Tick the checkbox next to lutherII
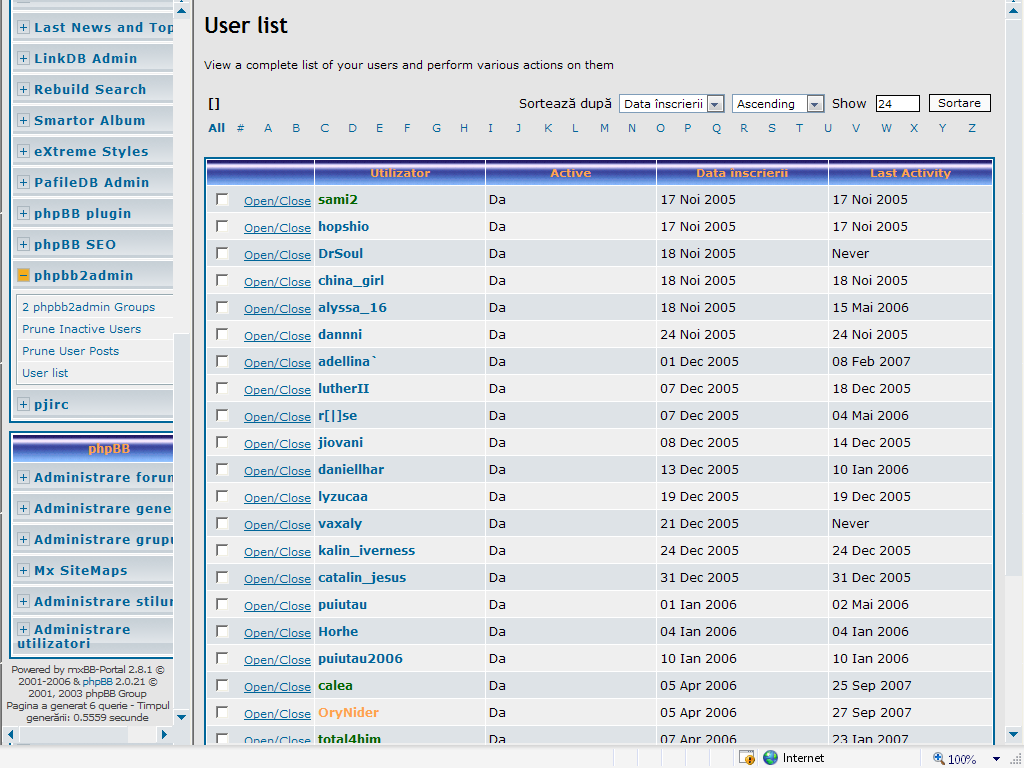 click(x=222, y=389)
